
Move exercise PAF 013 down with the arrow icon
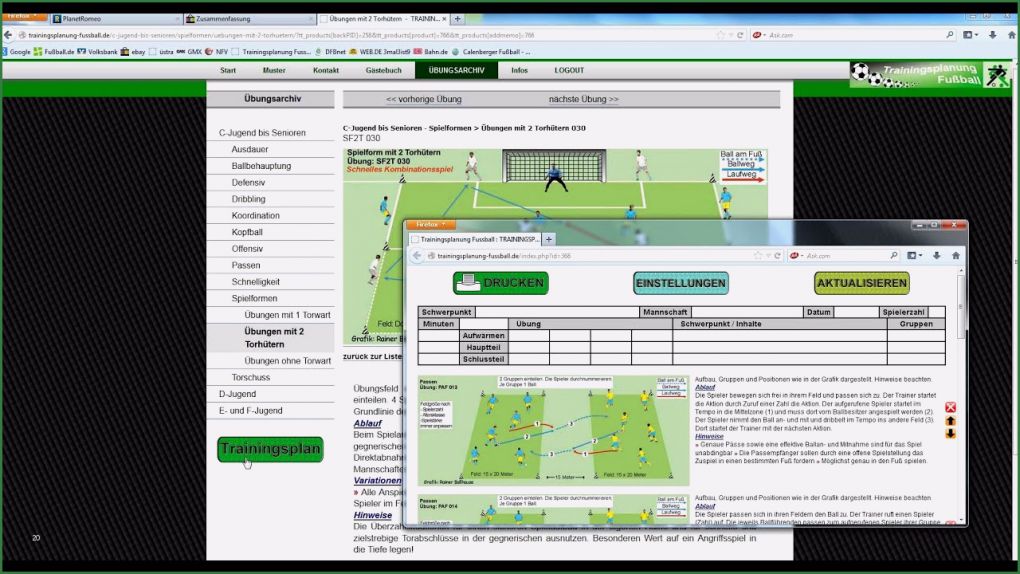point(950,433)
